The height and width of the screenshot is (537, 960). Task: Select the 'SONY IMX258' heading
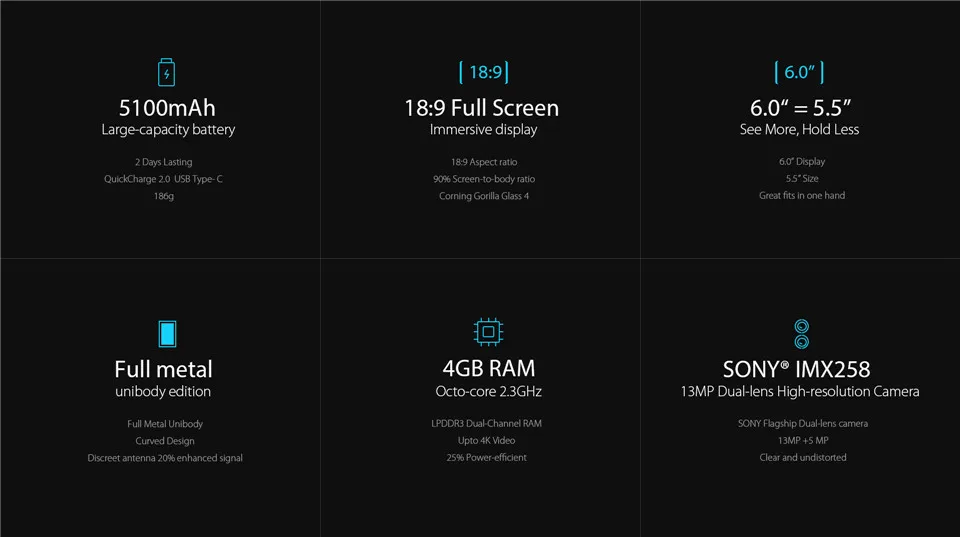click(797, 369)
